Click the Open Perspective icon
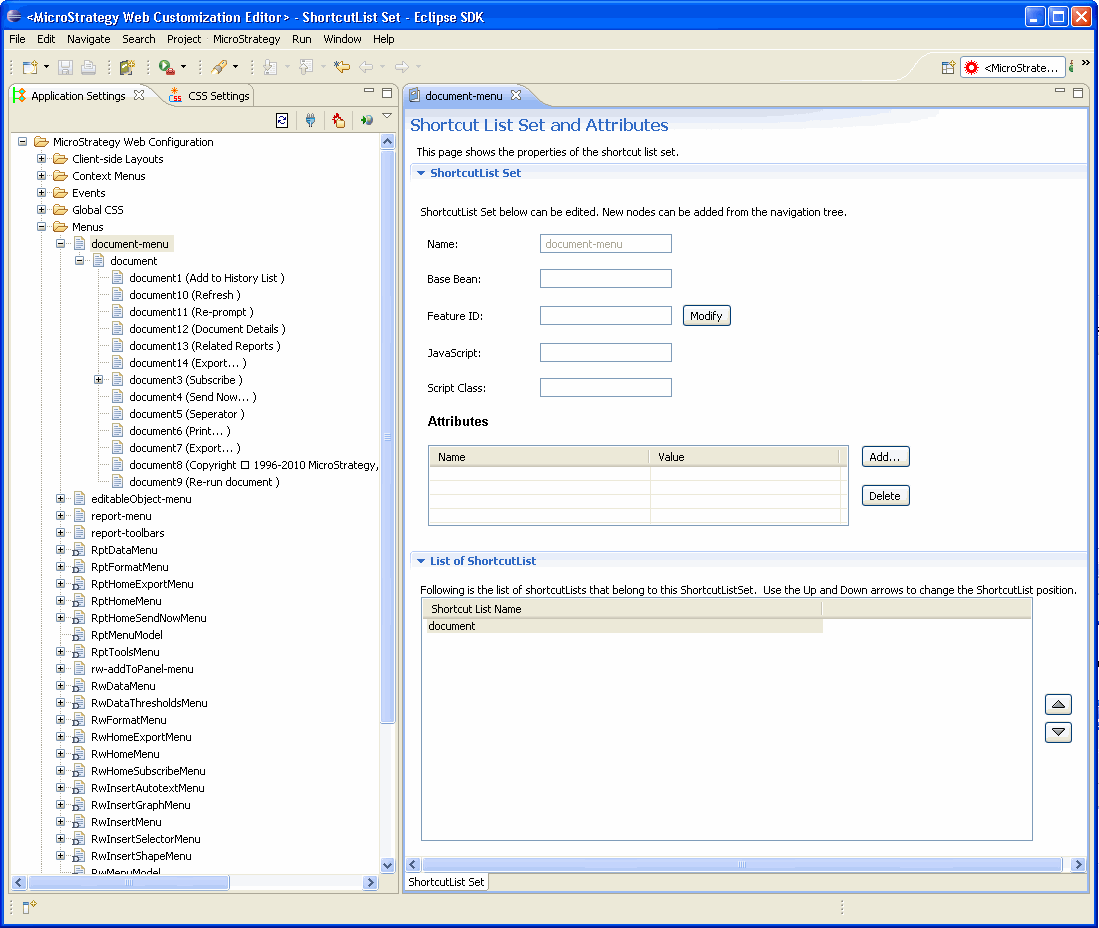 [948, 68]
